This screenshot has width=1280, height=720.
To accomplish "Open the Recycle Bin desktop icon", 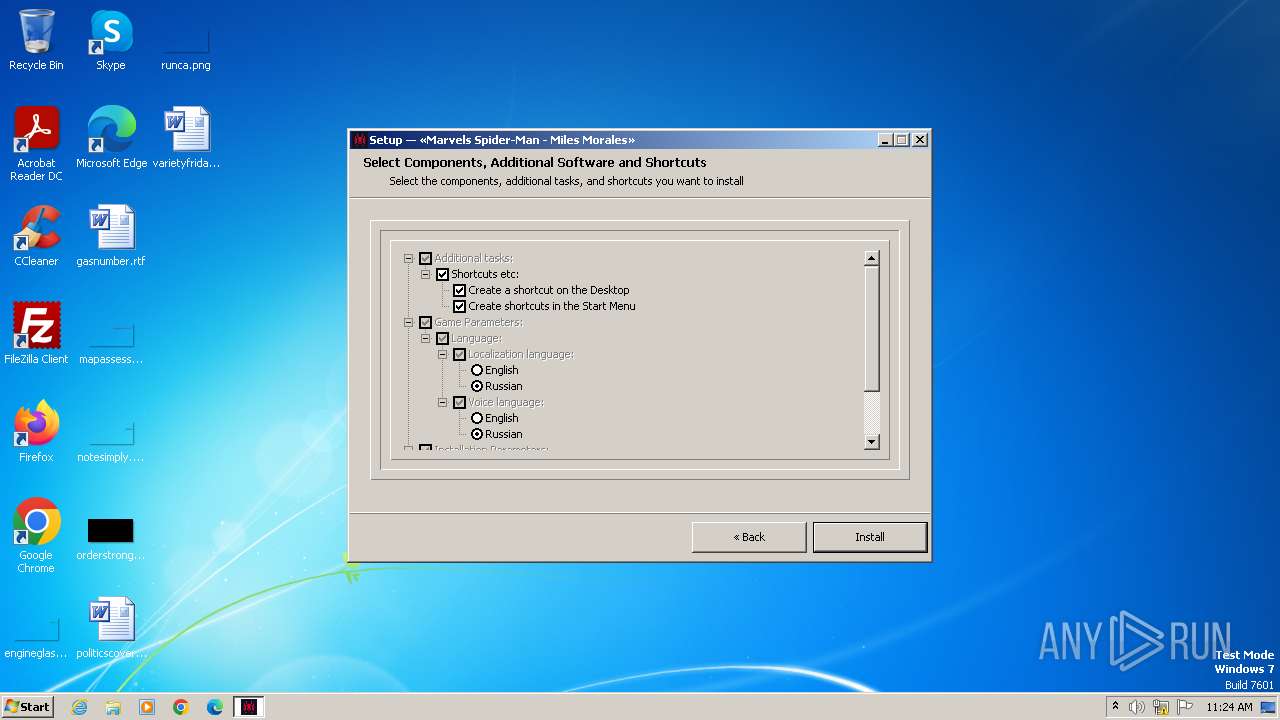I will [x=36, y=40].
